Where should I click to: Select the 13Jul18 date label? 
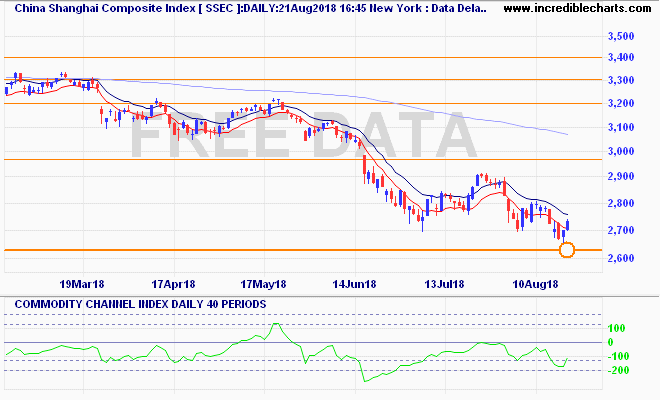444,284
